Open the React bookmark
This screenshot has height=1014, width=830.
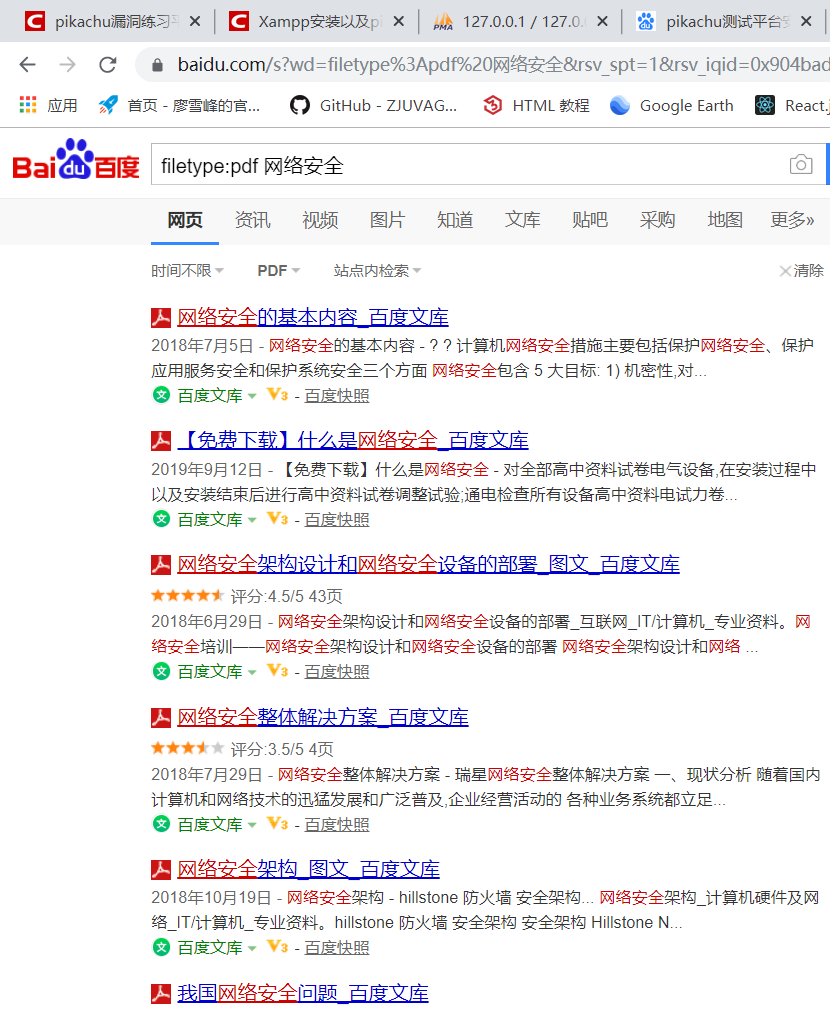[x=792, y=105]
